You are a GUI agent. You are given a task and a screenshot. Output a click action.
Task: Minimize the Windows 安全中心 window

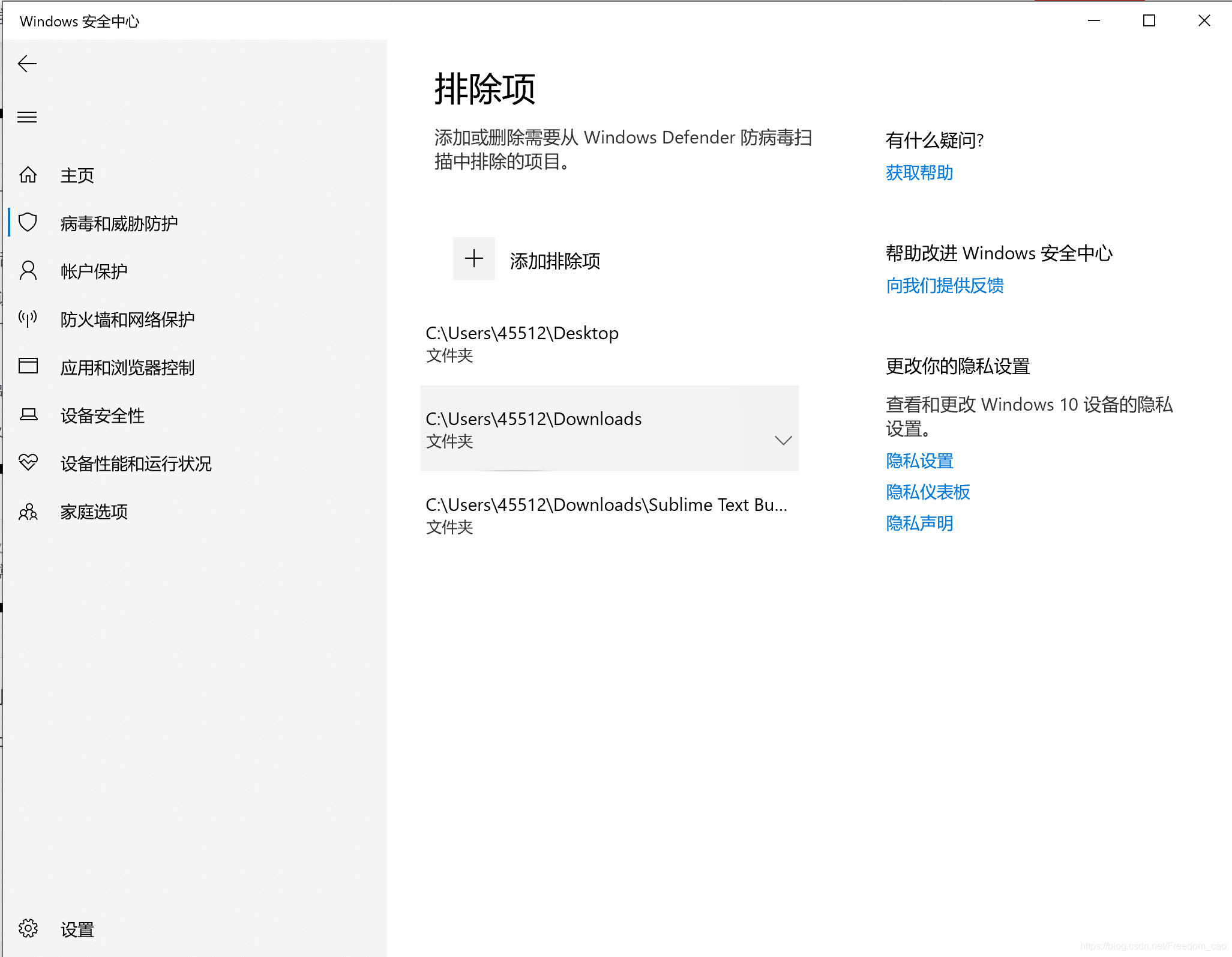1094,20
